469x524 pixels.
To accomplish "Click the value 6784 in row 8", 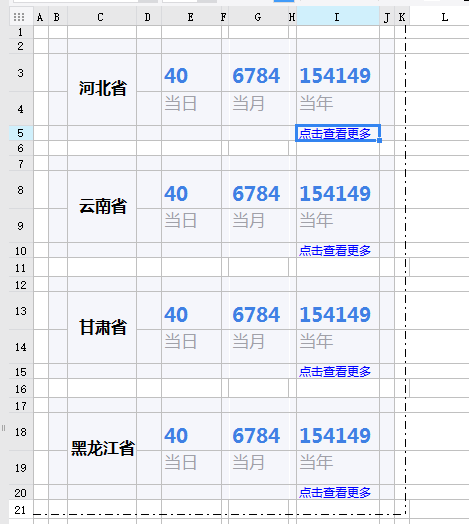I will point(256,193).
